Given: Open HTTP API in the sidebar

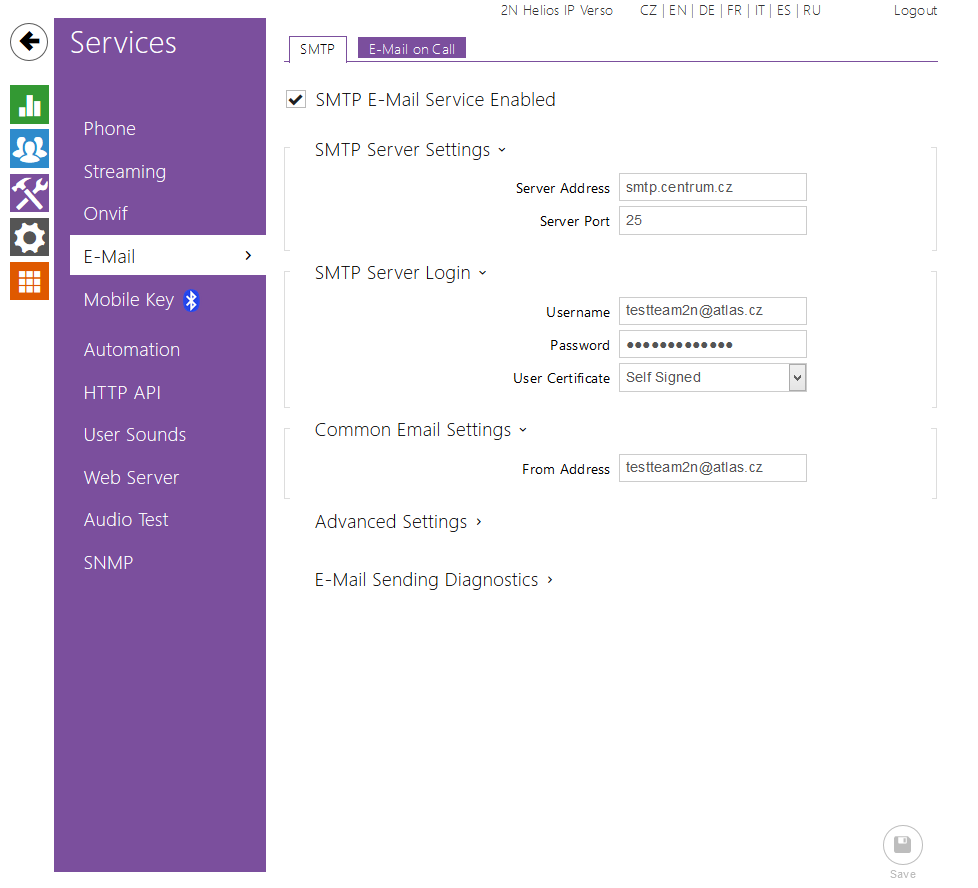Looking at the screenshot, I should 122,393.
